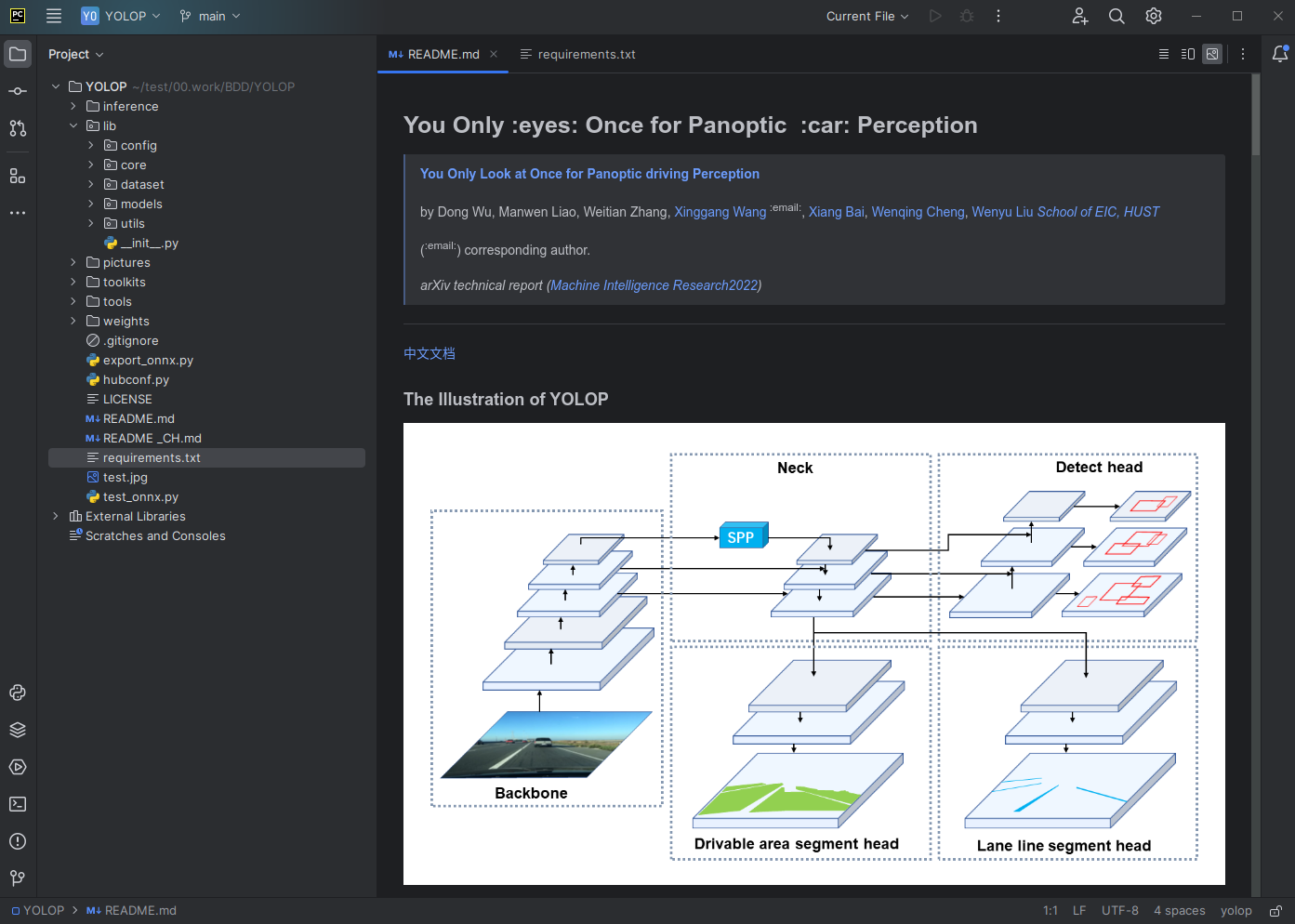
Task: Open the Xinggang Wang author link
Action: [x=720, y=212]
